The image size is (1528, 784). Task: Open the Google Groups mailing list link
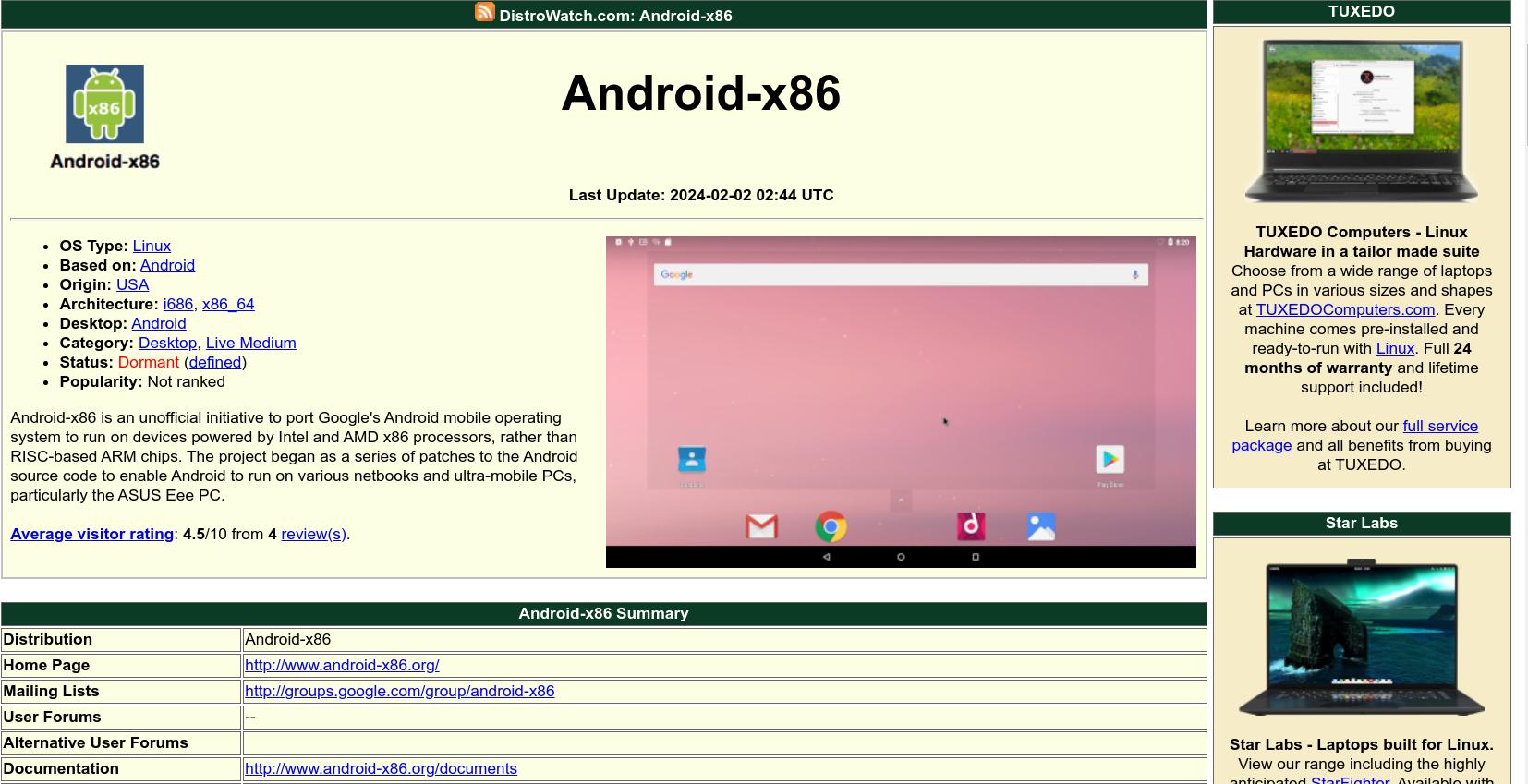pos(400,691)
